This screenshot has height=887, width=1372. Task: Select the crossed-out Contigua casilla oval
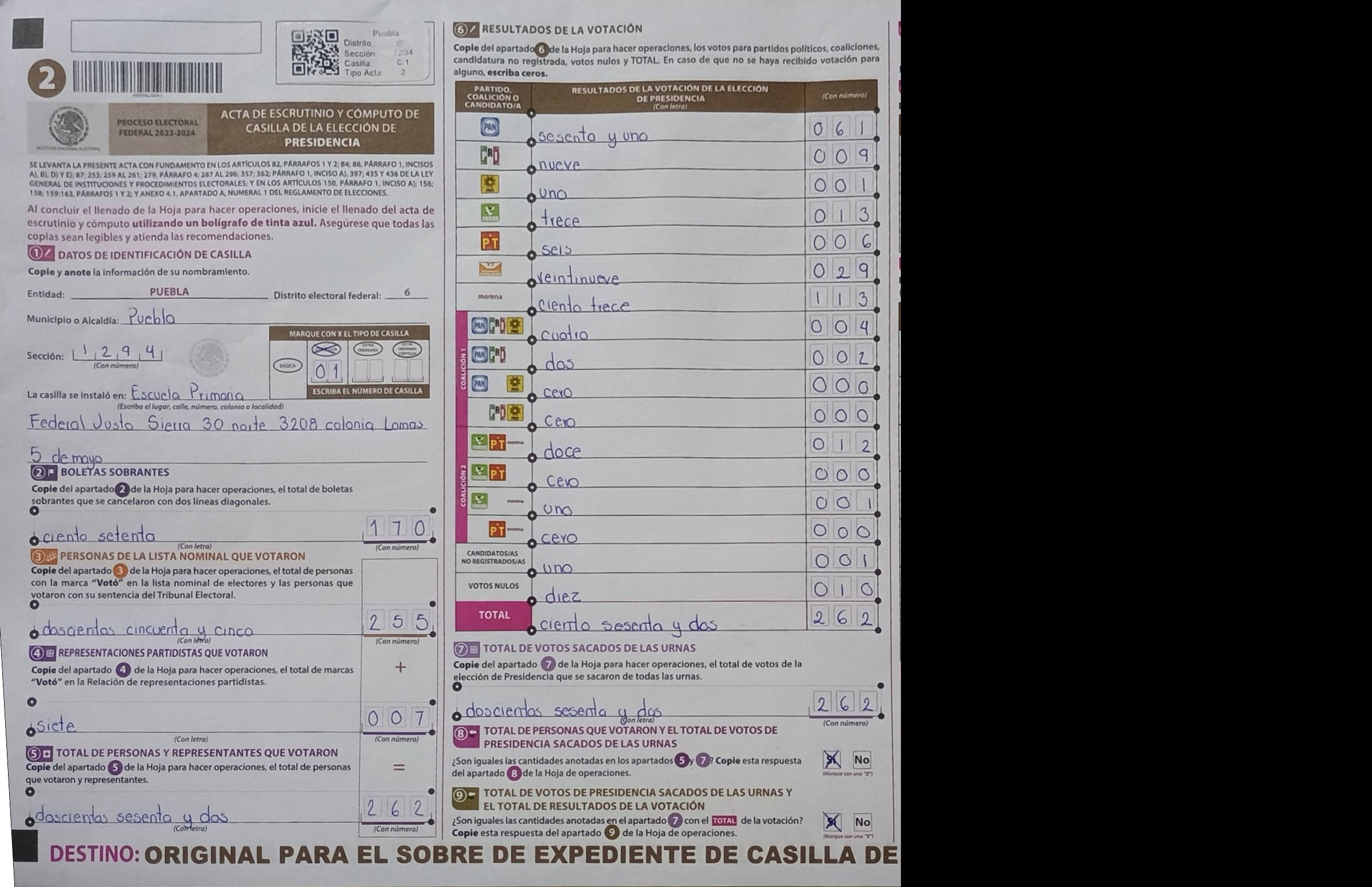tap(326, 350)
